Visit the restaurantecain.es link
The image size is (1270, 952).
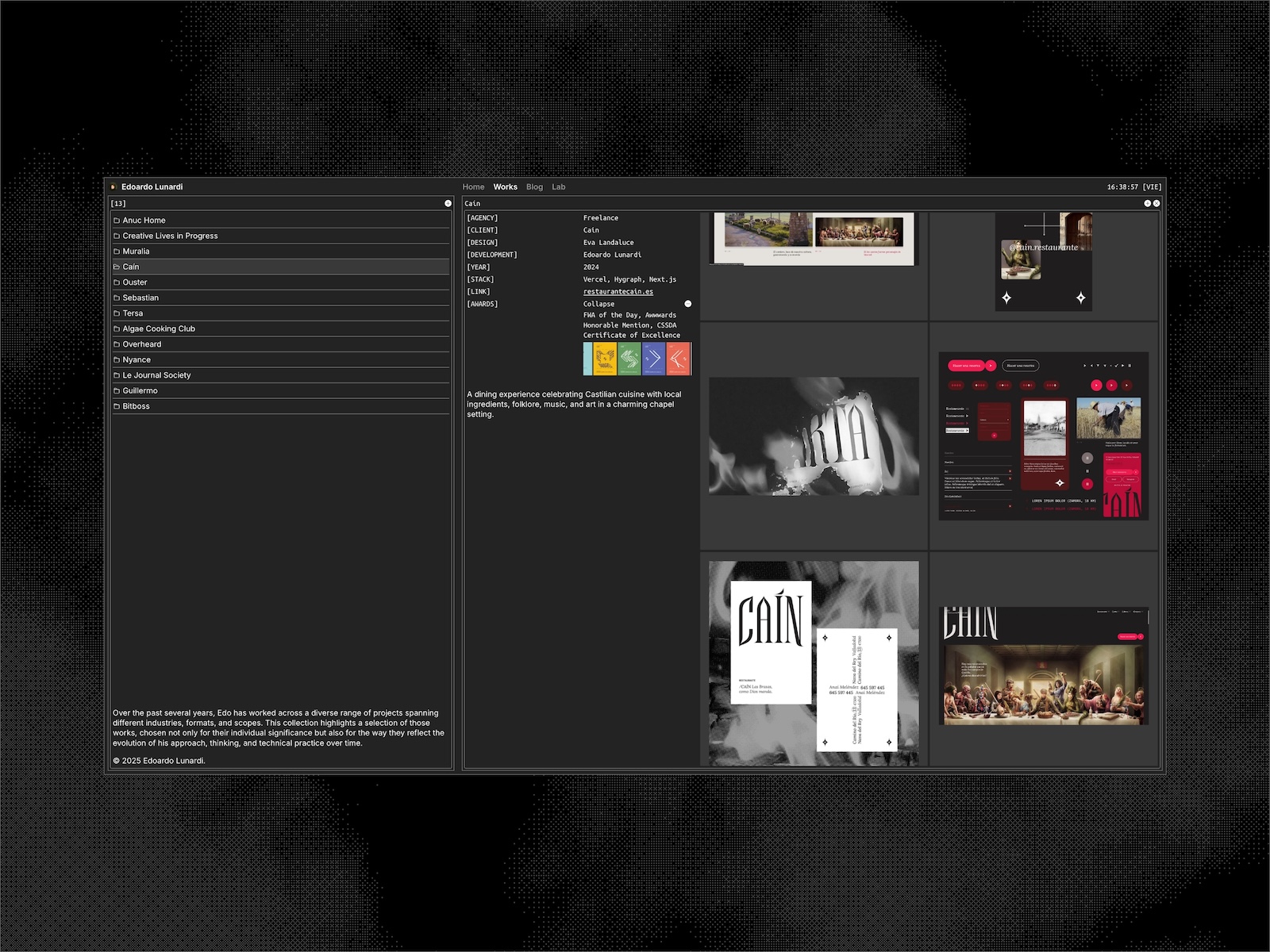[618, 292]
